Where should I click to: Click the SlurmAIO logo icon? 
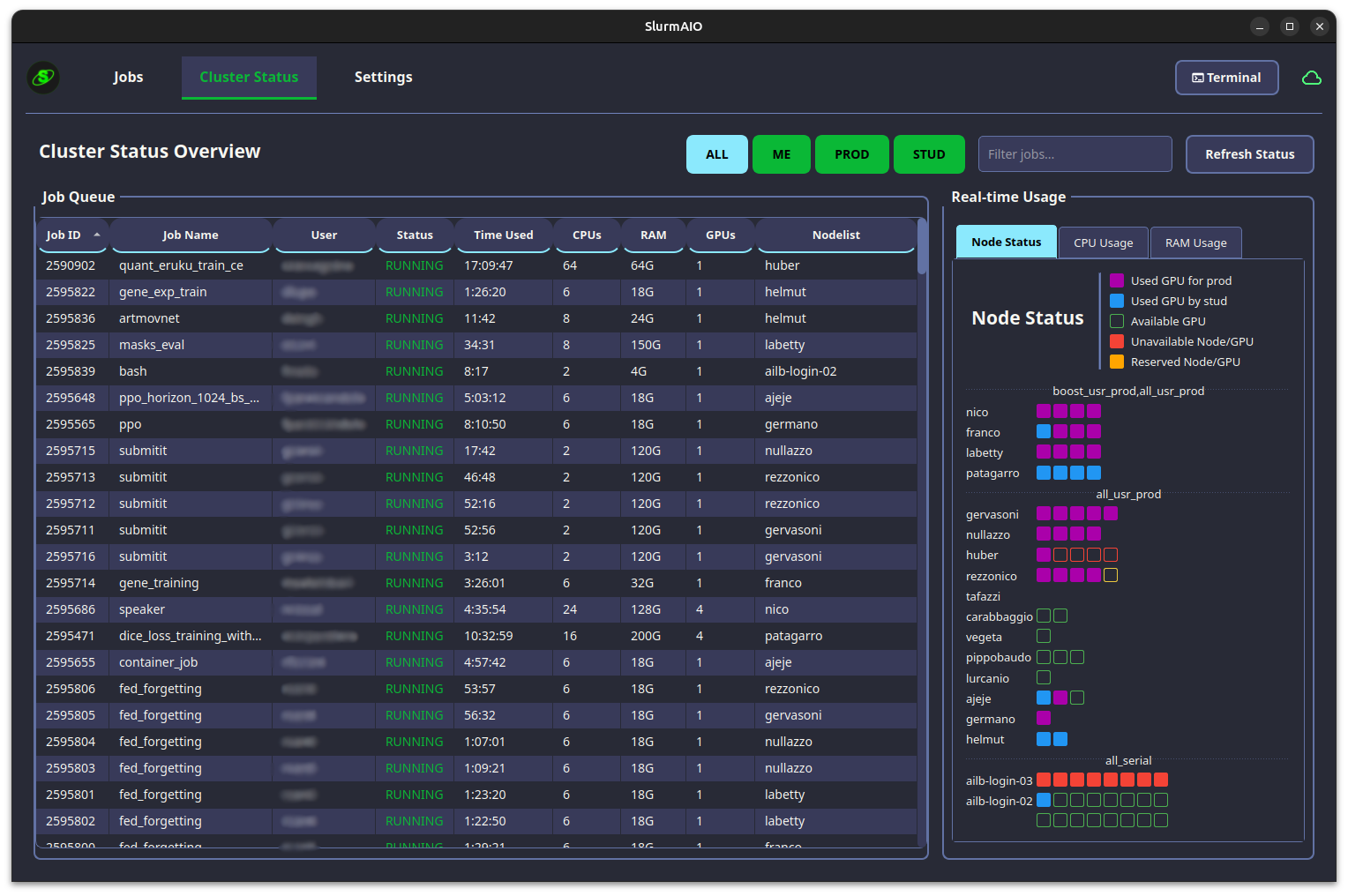coord(42,78)
